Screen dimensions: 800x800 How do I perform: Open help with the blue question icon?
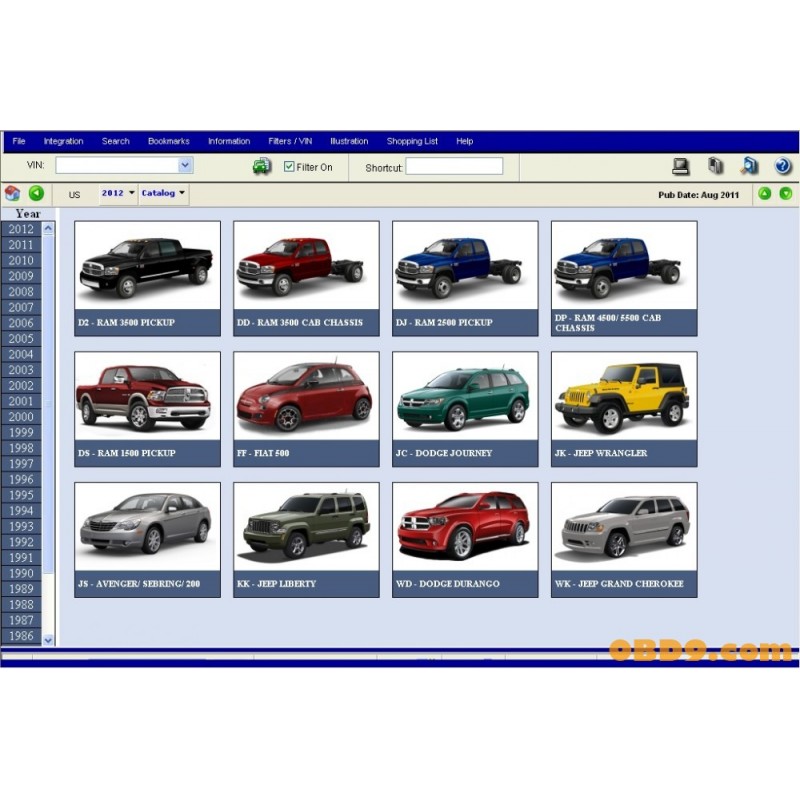[x=783, y=166]
